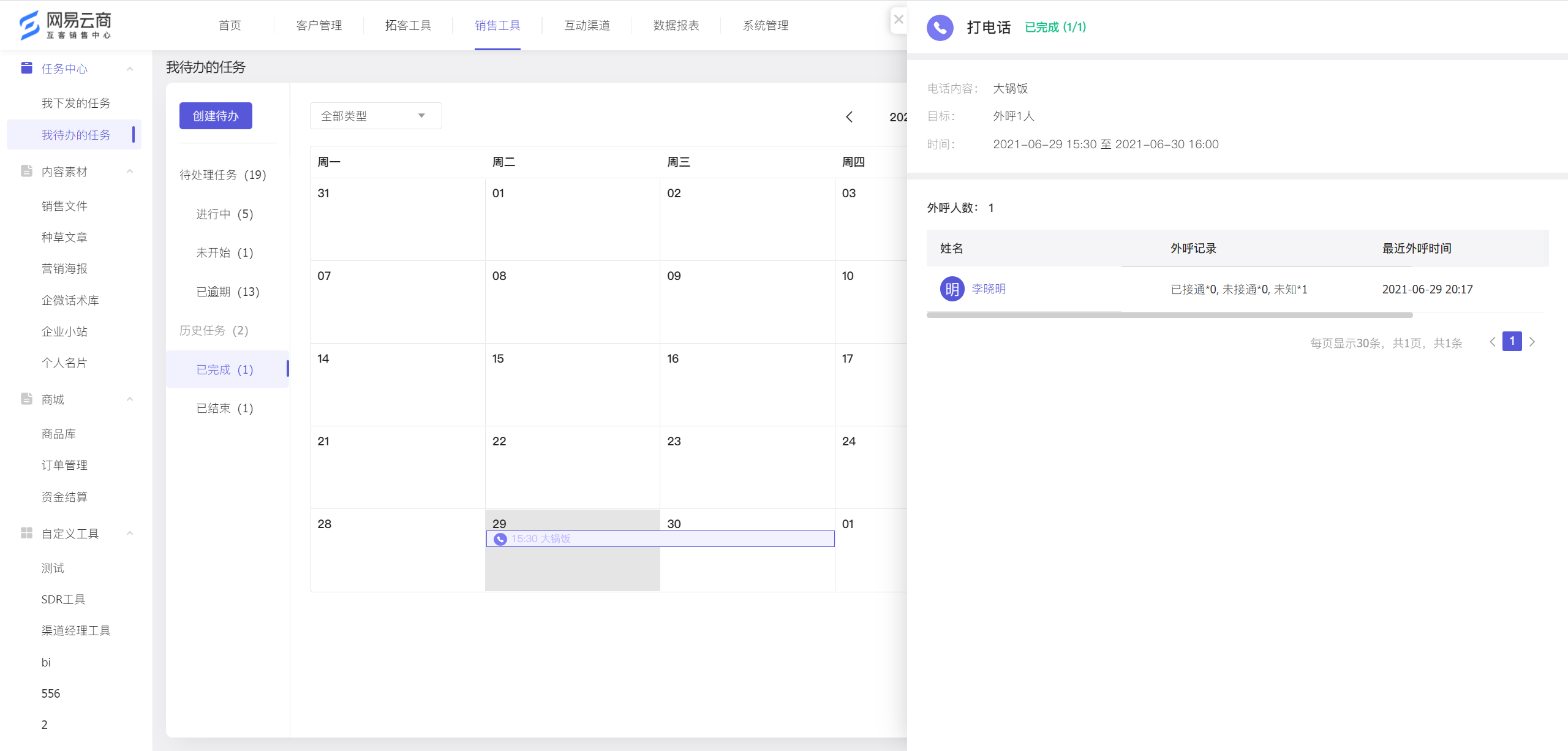Click the 内容素材 sidebar icon

point(26,171)
